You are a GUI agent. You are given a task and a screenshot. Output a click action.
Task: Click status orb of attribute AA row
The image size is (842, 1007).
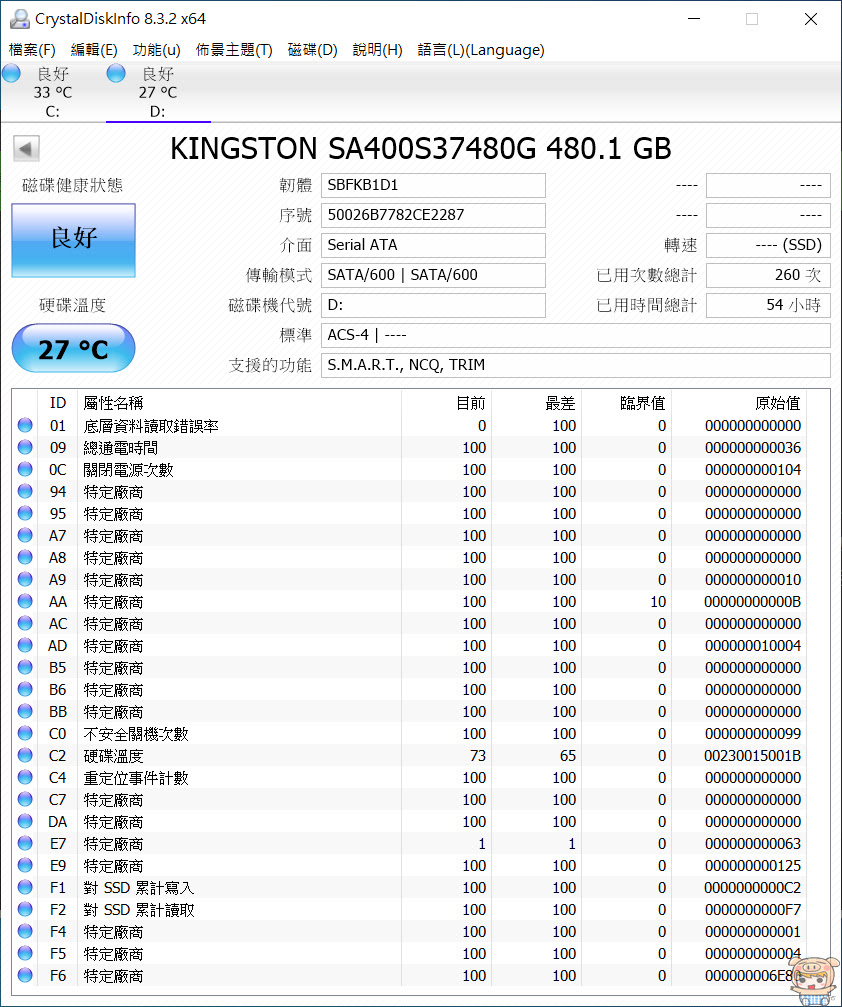coord(25,601)
